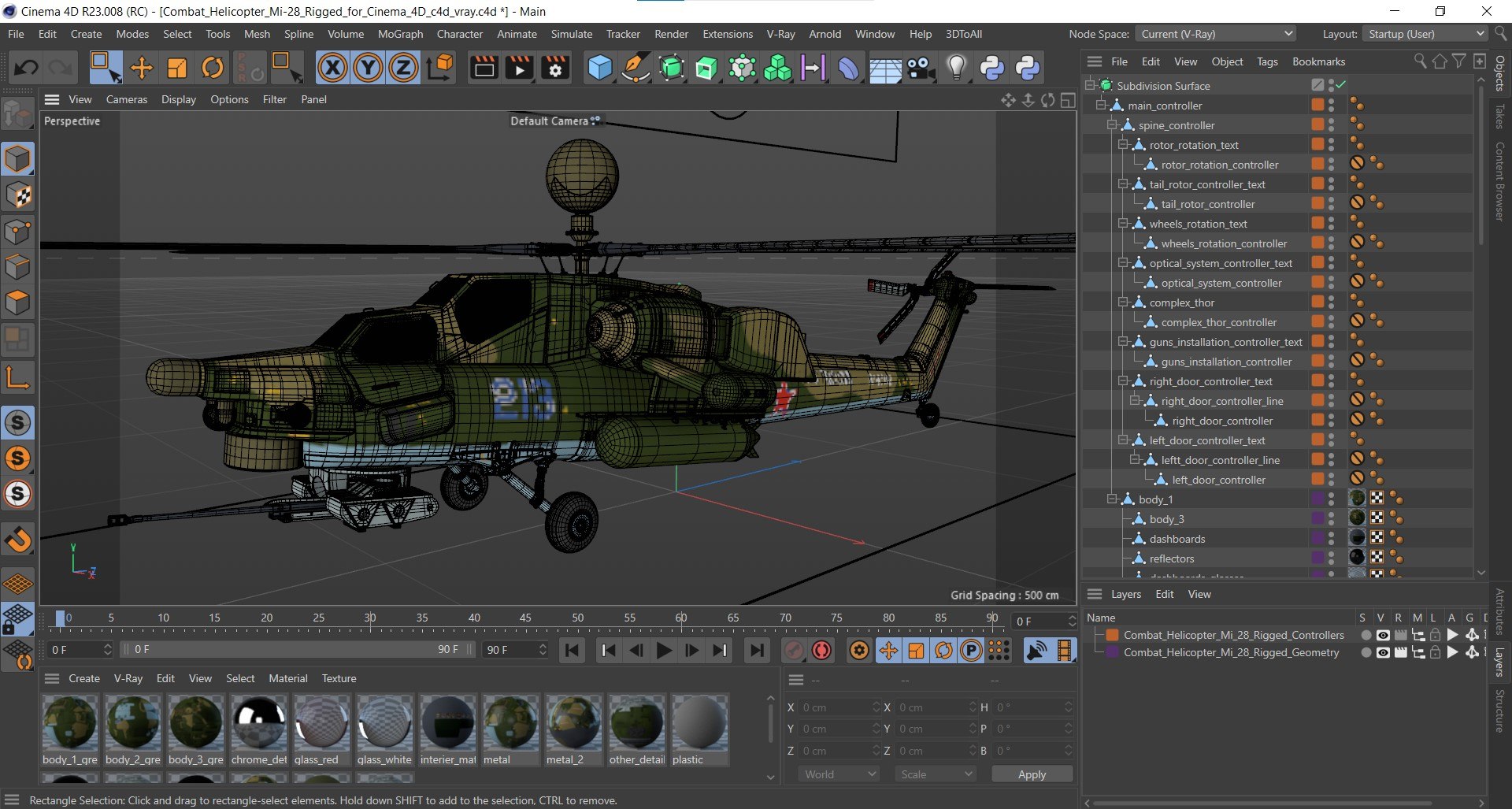The height and width of the screenshot is (809, 1512).
Task: Open the Simulate menu
Action: [572, 34]
